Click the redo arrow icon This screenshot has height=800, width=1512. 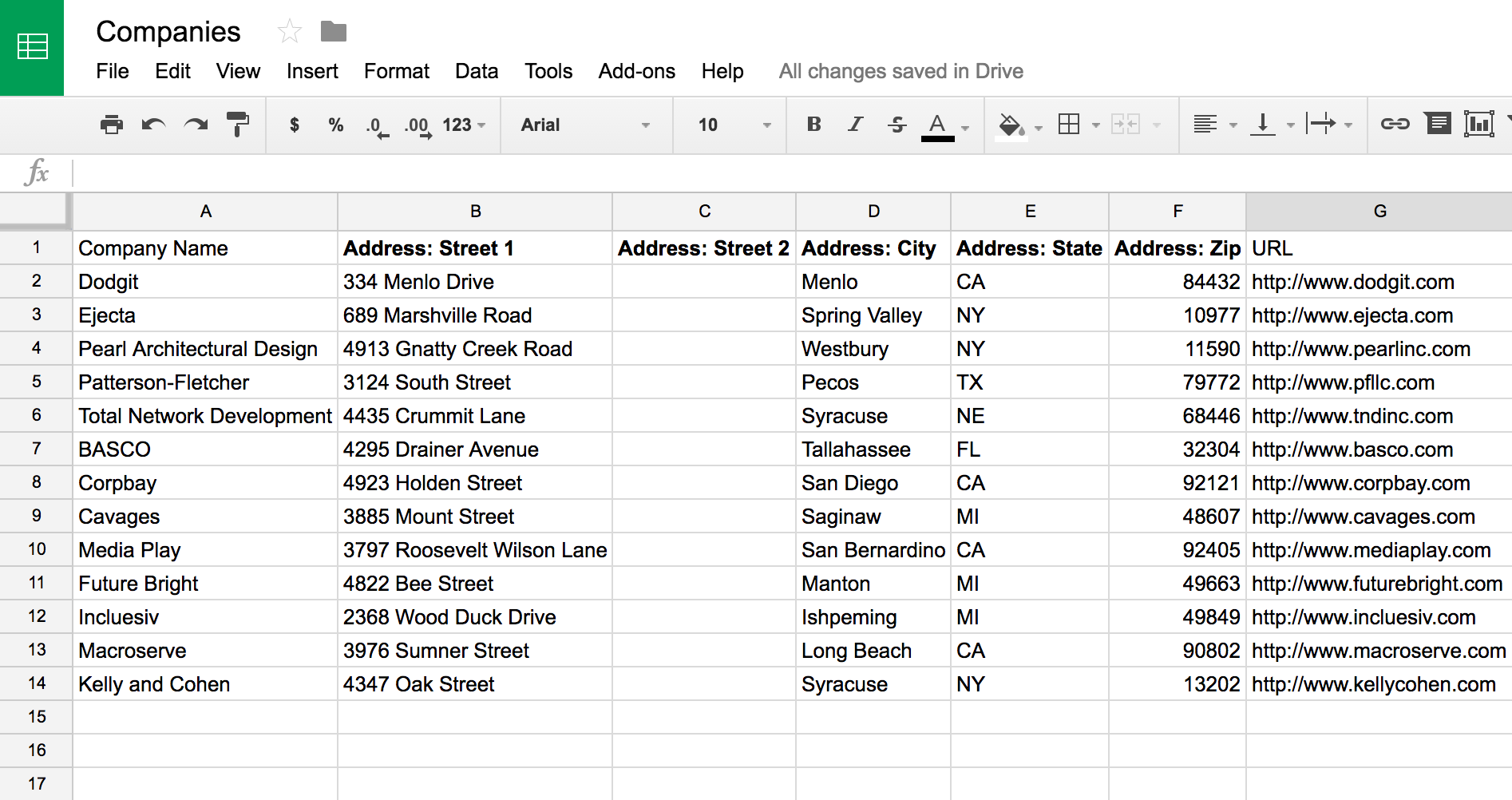(196, 125)
